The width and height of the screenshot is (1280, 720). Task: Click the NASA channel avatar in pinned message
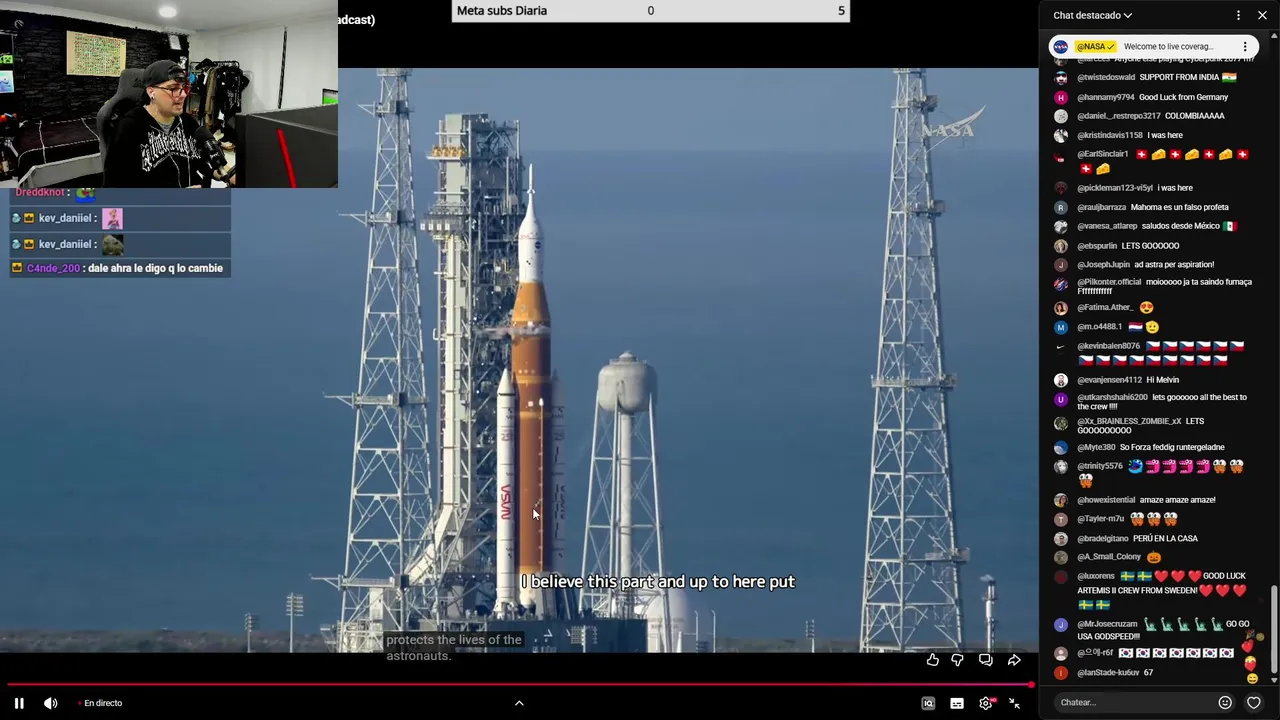1061,46
